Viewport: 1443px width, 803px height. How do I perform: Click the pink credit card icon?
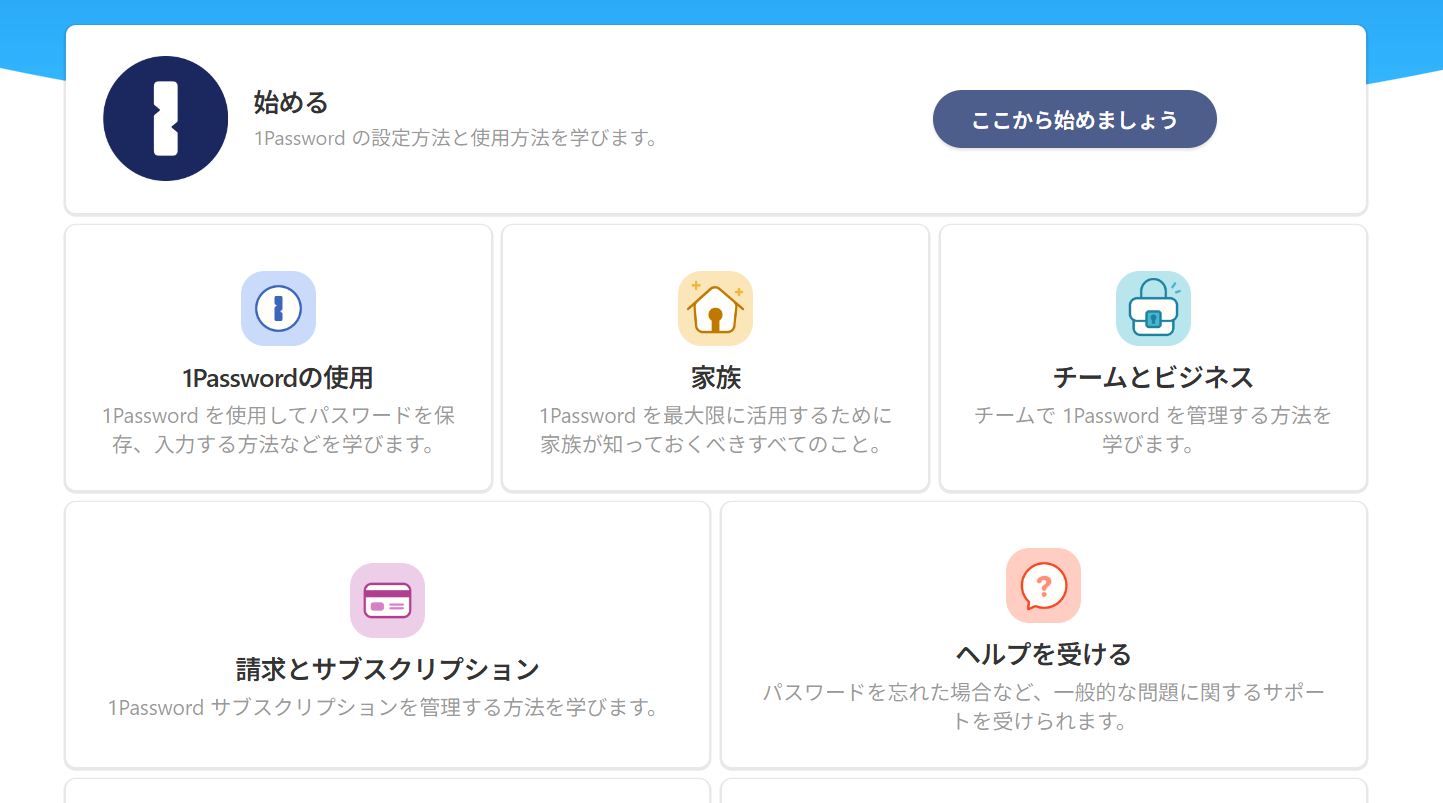387,600
